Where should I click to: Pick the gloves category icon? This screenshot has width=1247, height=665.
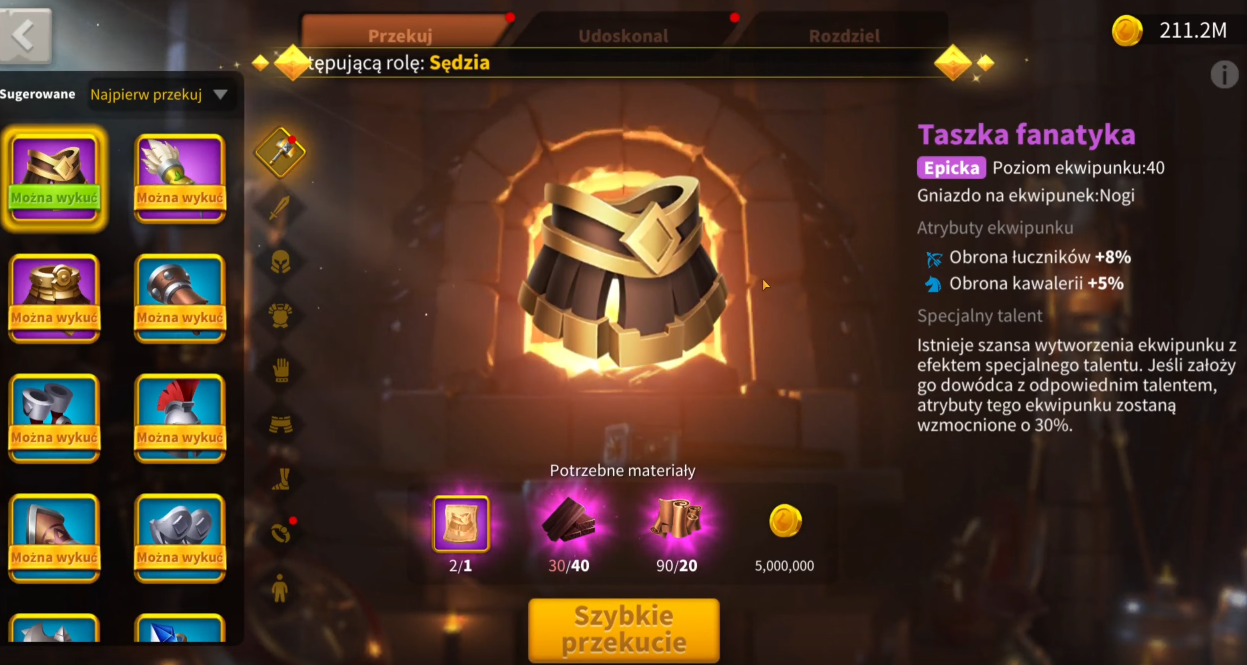point(280,370)
